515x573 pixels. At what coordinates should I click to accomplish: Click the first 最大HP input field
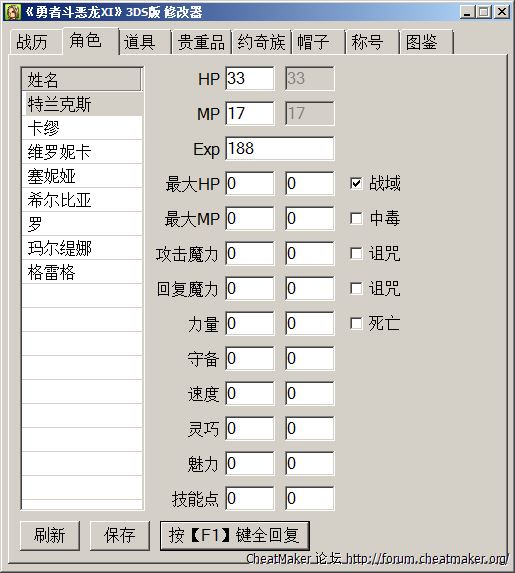(250, 183)
